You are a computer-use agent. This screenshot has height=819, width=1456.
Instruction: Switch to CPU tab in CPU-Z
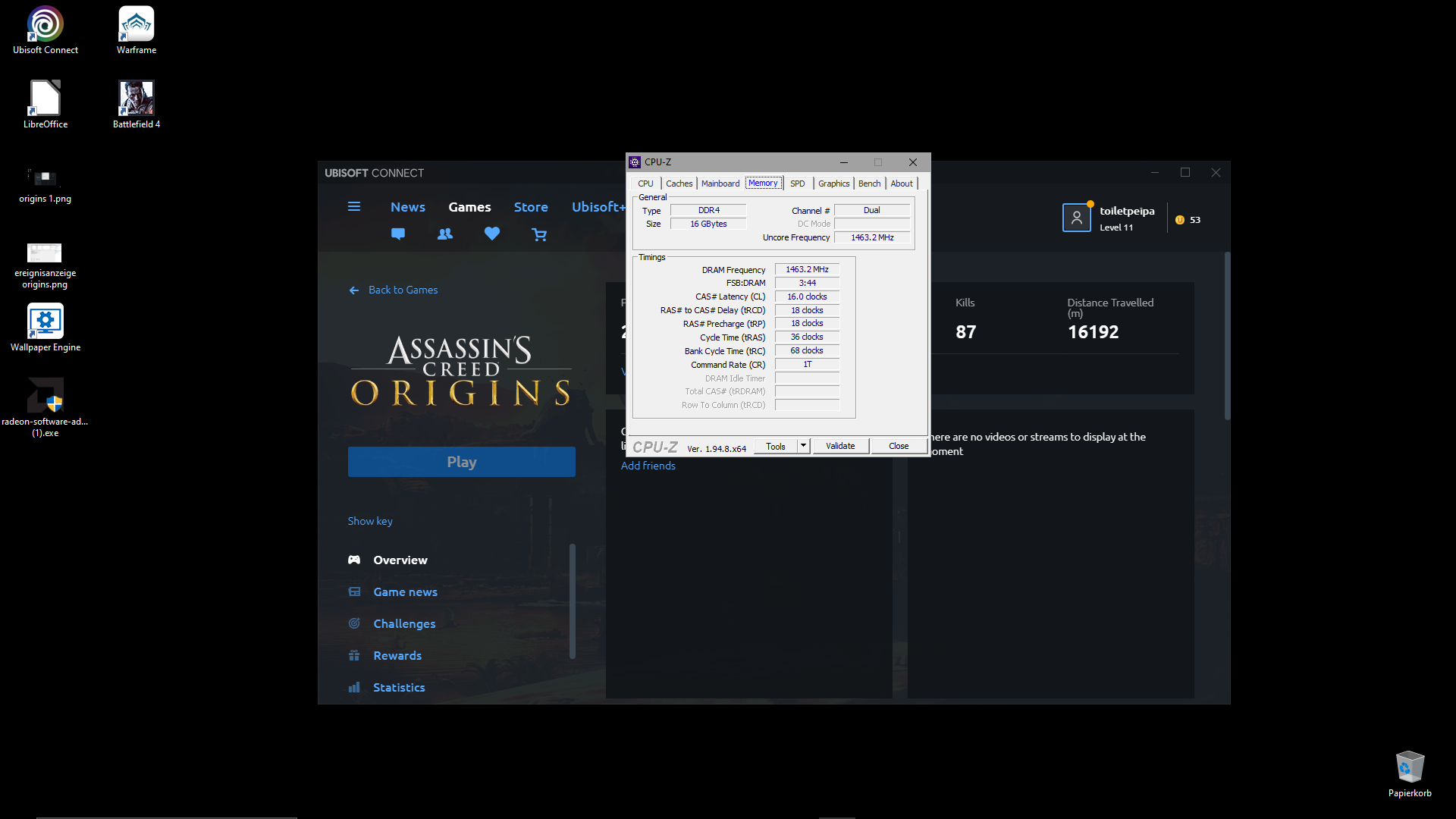pos(645,184)
